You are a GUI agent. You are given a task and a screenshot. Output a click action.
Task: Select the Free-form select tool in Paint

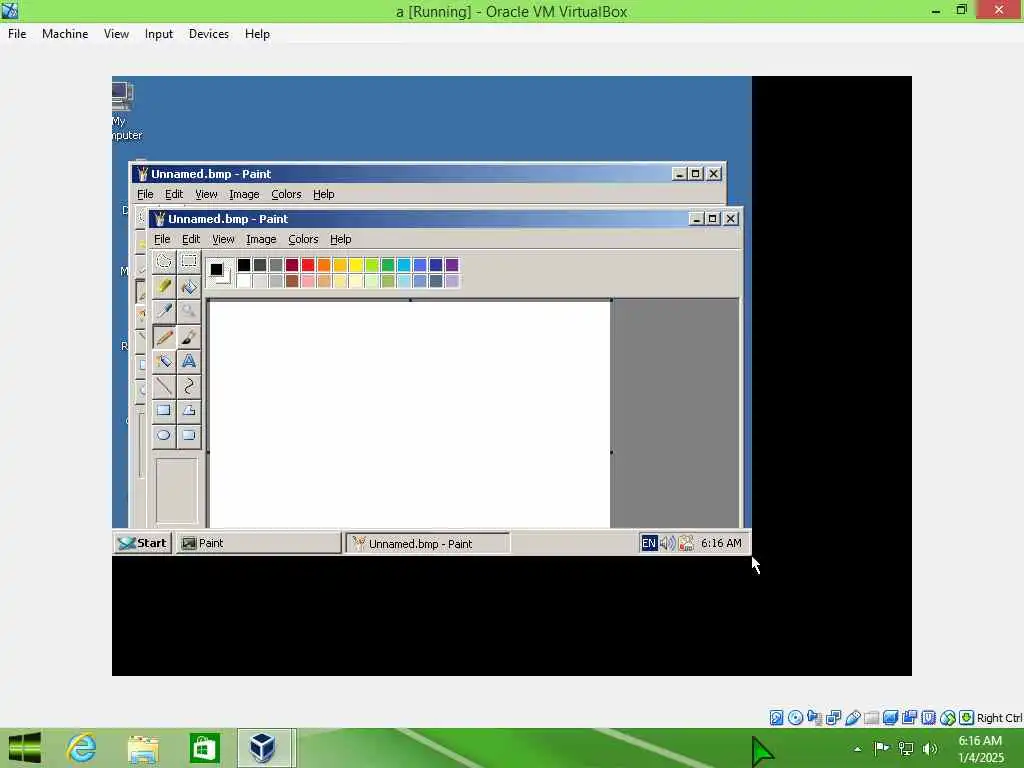[163, 262]
